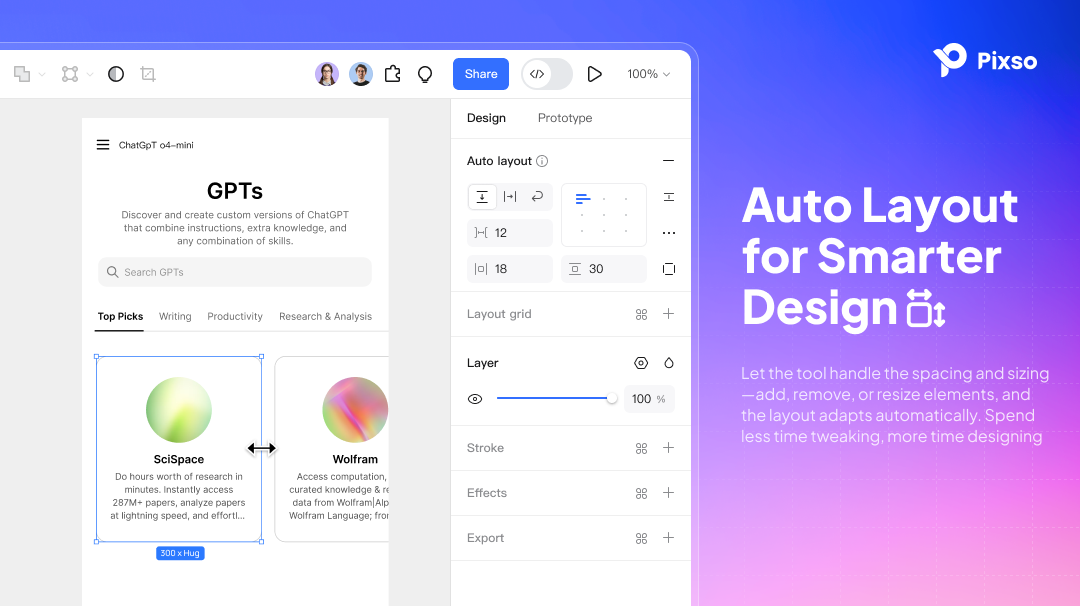Click the 300 x Hug size label
Image resolution: width=1080 pixels, height=606 pixels.
point(180,553)
